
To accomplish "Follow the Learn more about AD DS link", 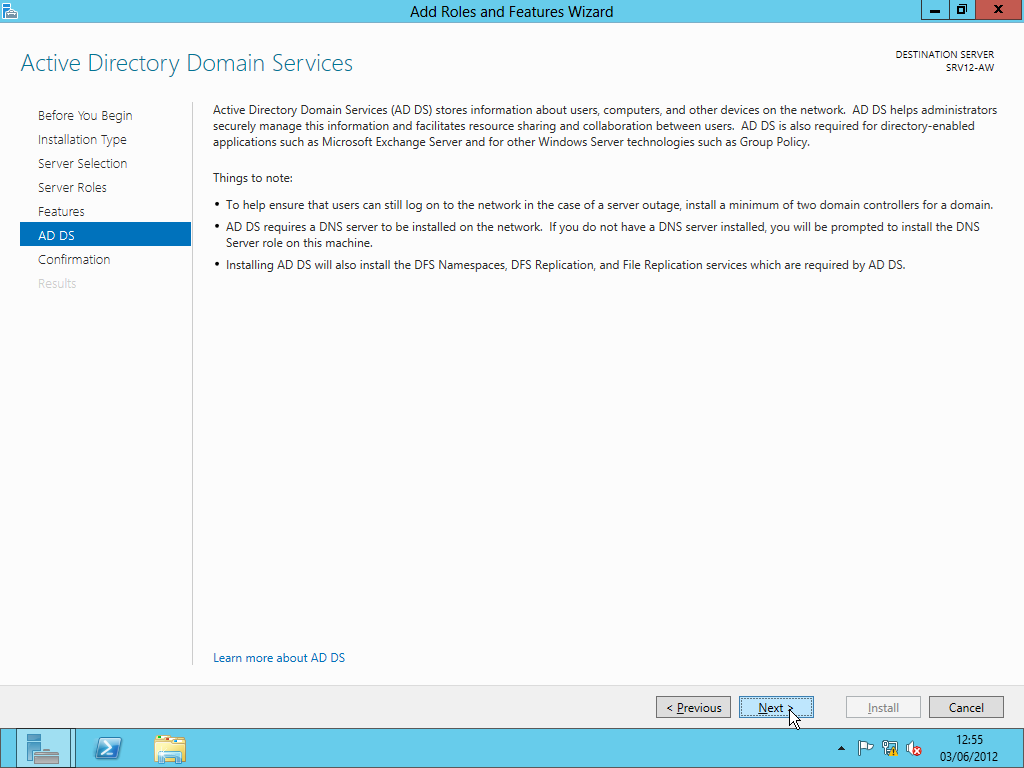I will pos(279,658).
